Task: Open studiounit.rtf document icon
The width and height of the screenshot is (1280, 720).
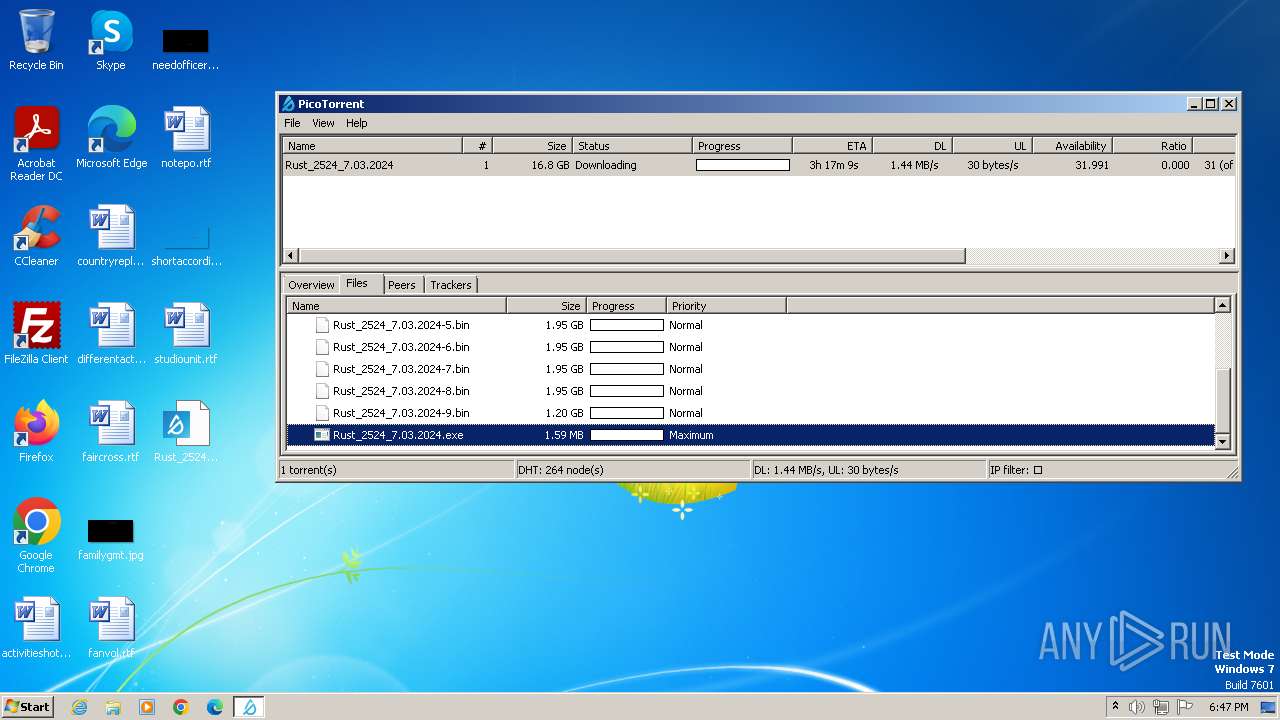Action: [186, 334]
